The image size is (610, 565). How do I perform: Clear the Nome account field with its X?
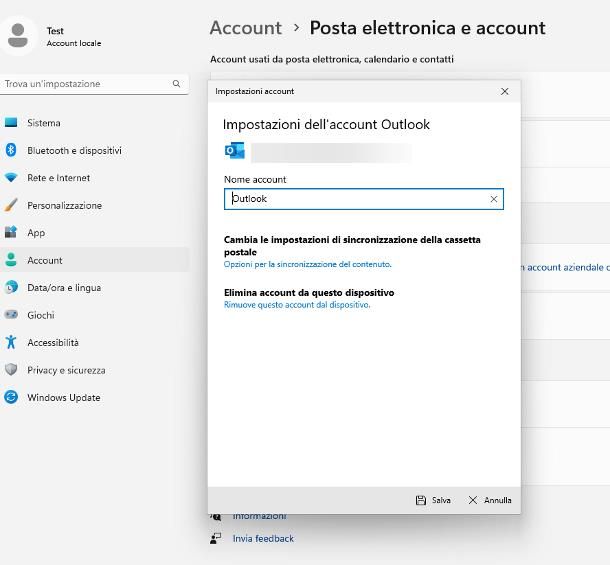(494, 199)
